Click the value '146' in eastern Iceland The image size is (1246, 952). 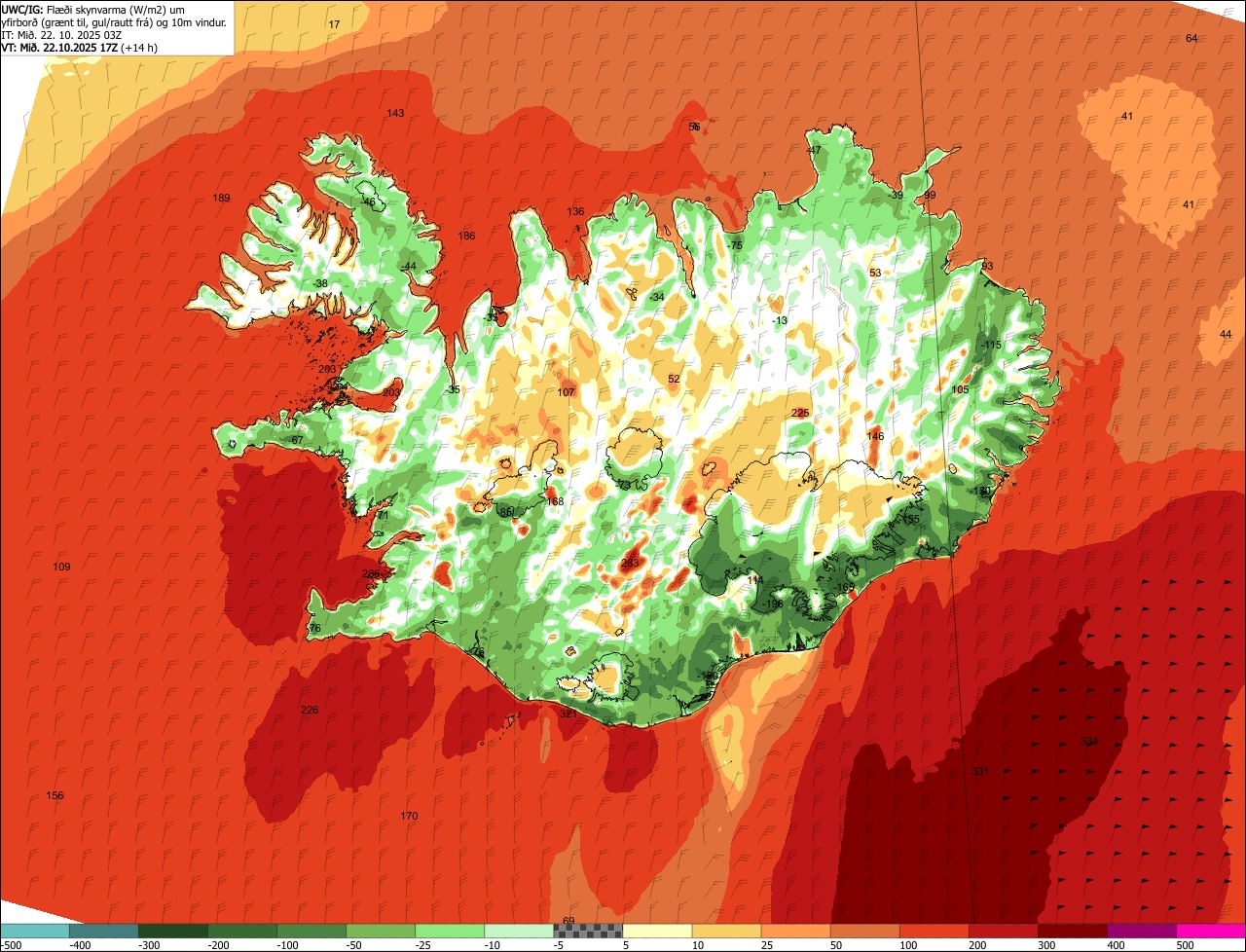coord(876,437)
